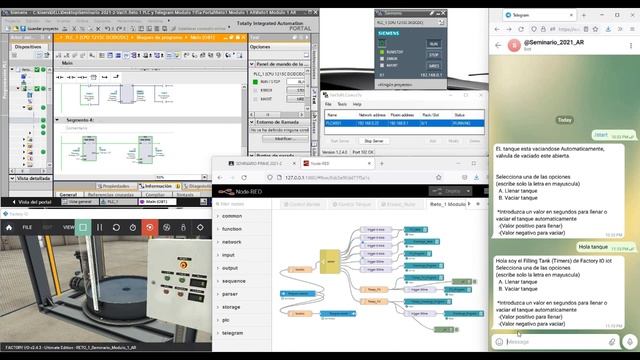
Task: Click the red failure injection icon in Factory IO
Action: click(150, 227)
